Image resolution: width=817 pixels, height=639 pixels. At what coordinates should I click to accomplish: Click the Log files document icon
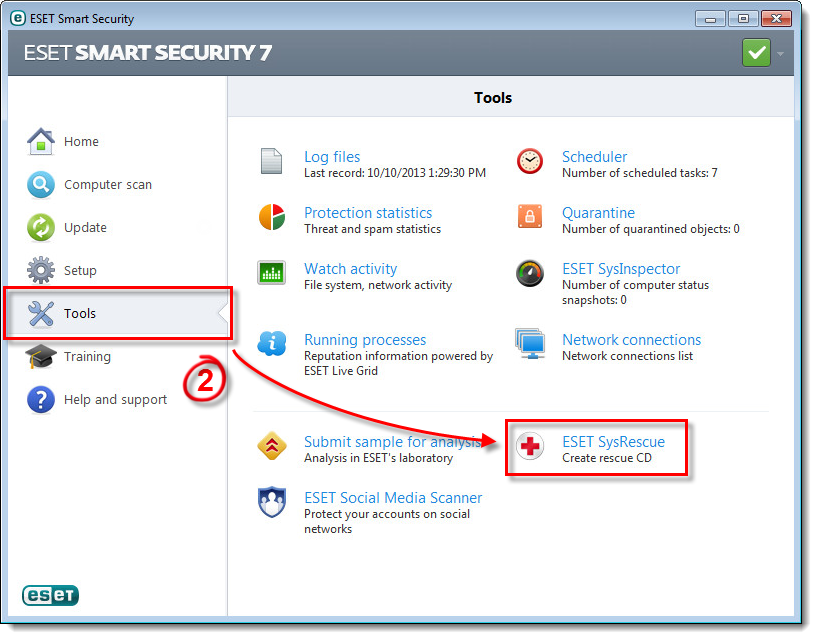pyautogui.click(x=272, y=162)
